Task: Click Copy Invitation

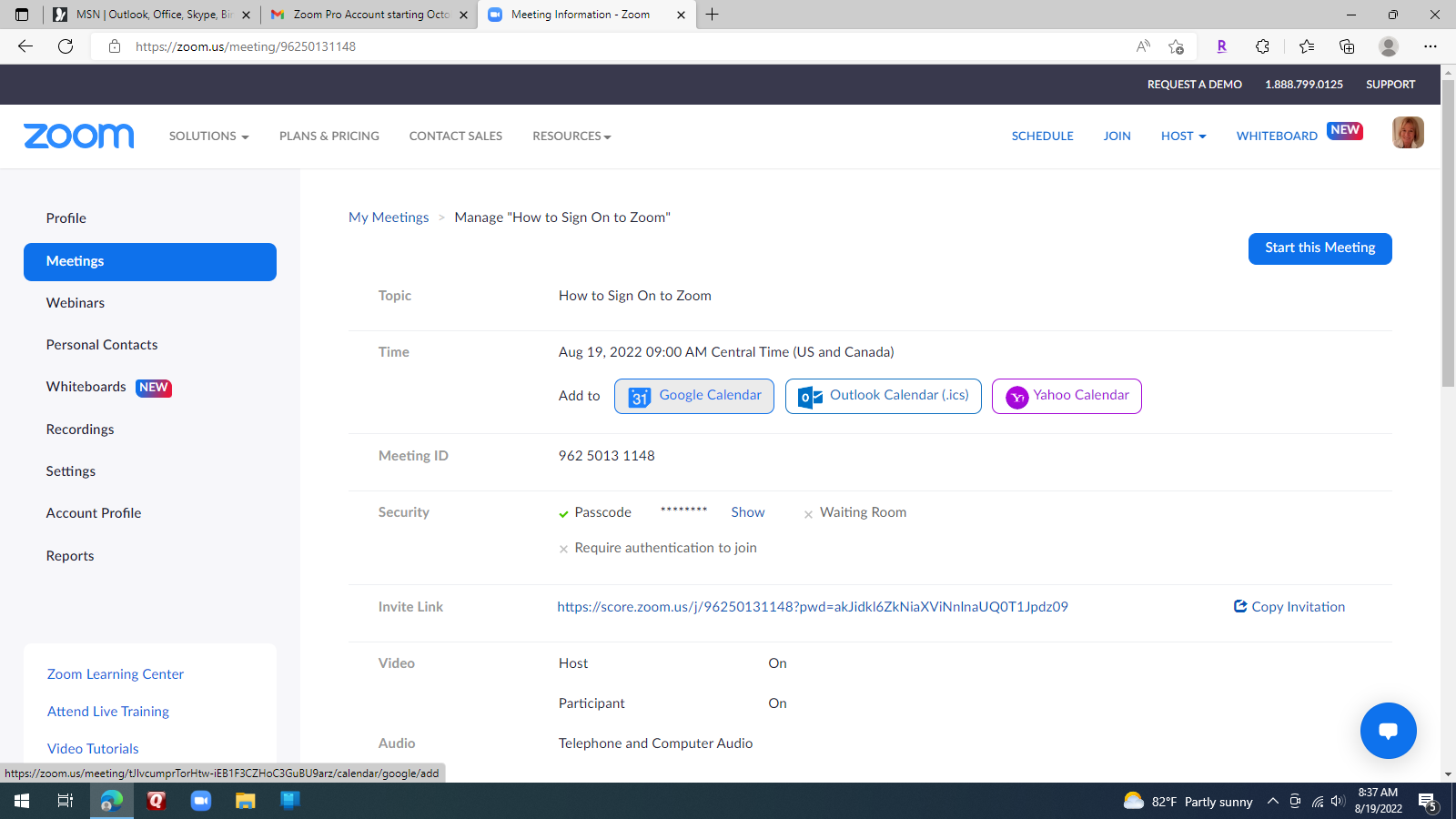Action: [x=1289, y=607]
